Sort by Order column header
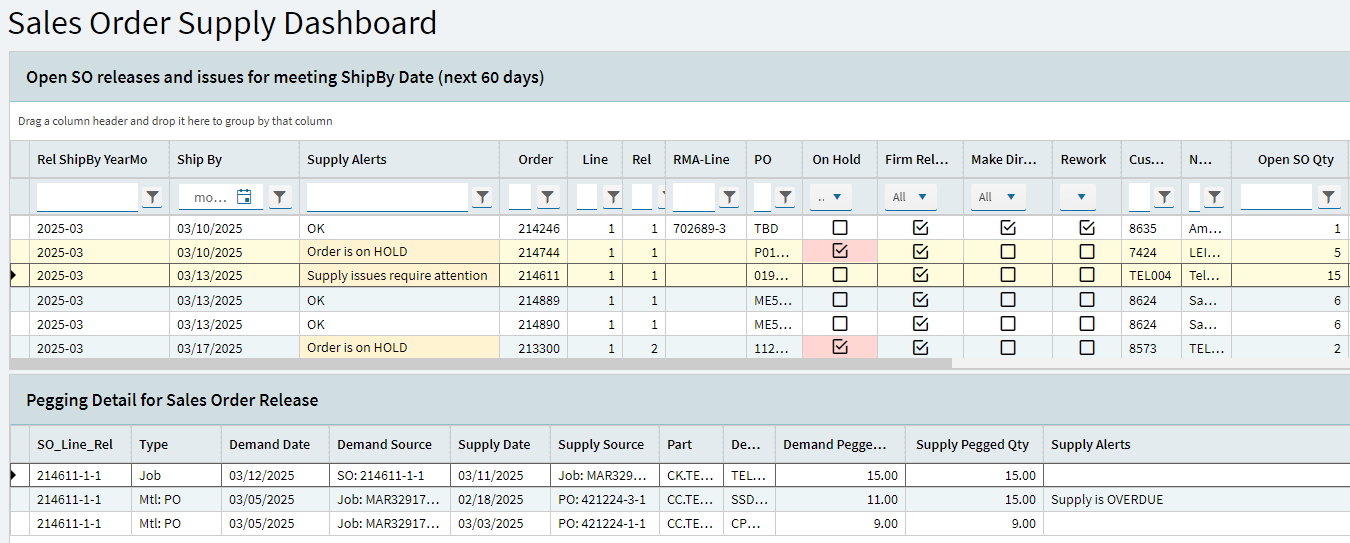Screen dimensions: 1350x543 click(535, 159)
